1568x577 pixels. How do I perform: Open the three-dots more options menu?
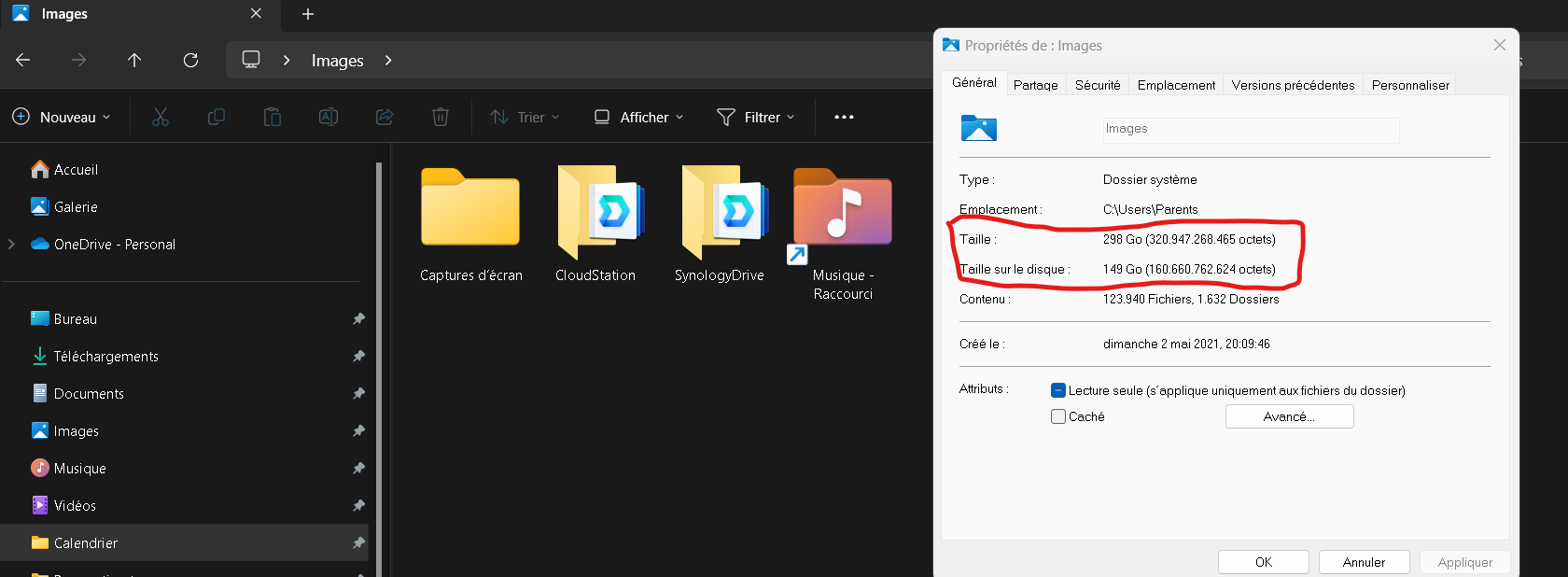coord(844,117)
